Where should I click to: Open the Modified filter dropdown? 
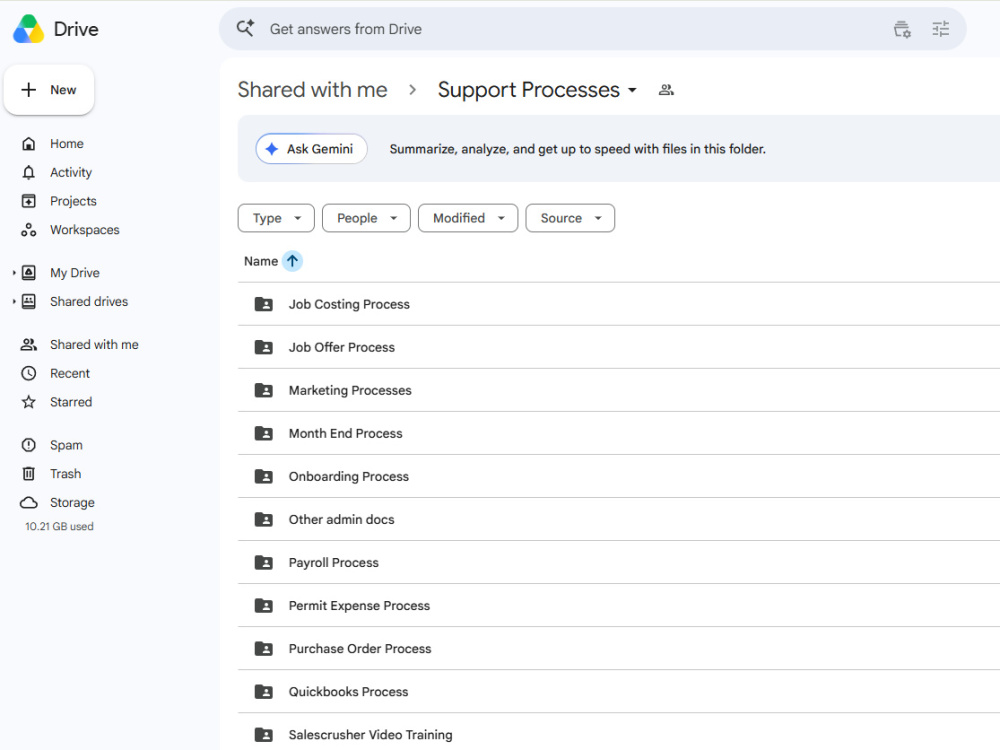467,218
